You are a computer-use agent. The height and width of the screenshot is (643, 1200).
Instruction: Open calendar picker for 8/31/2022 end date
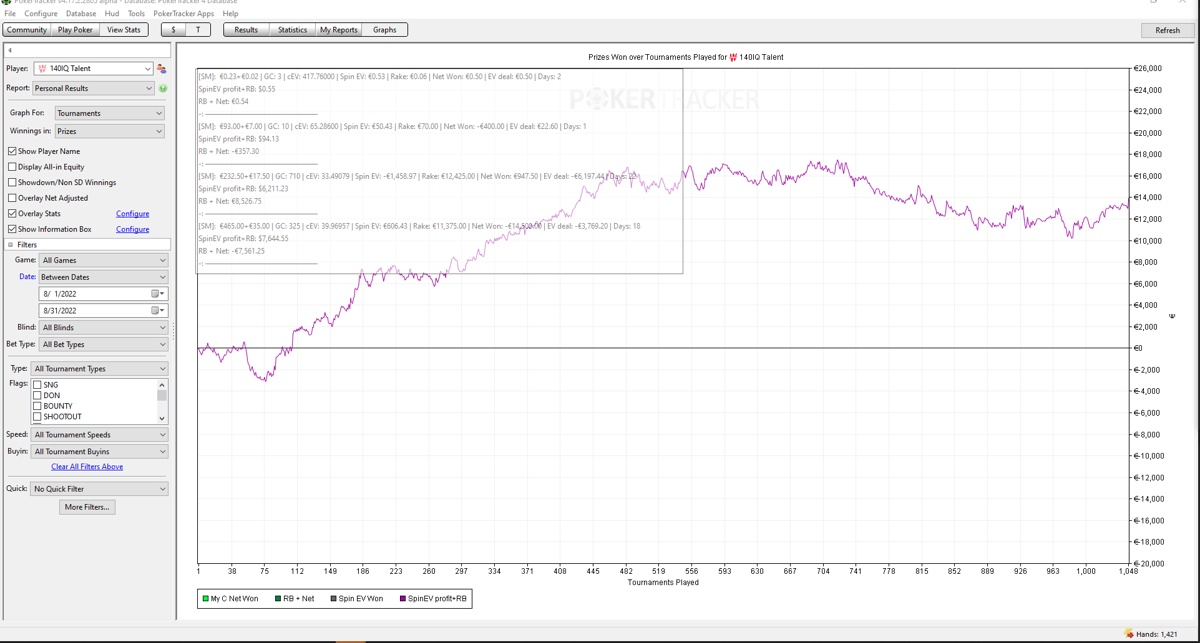point(155,311)
